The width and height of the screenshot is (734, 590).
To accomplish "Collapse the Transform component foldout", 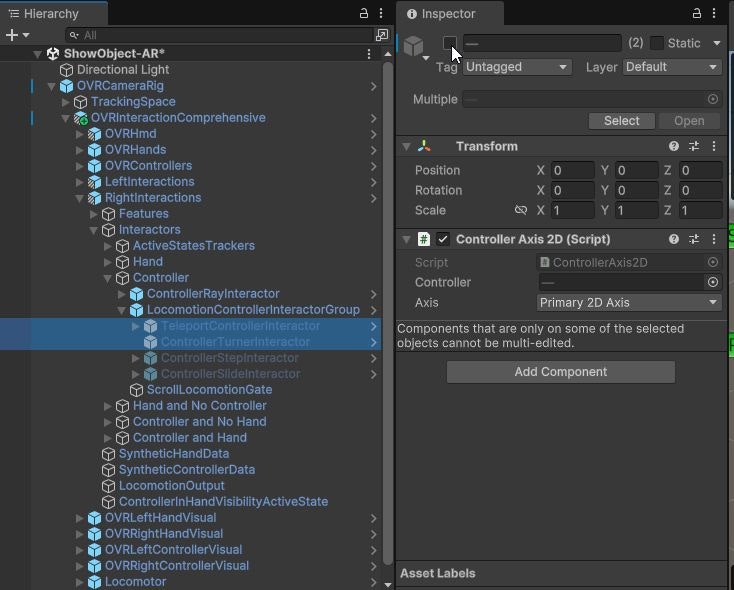I will coord(406,147).
